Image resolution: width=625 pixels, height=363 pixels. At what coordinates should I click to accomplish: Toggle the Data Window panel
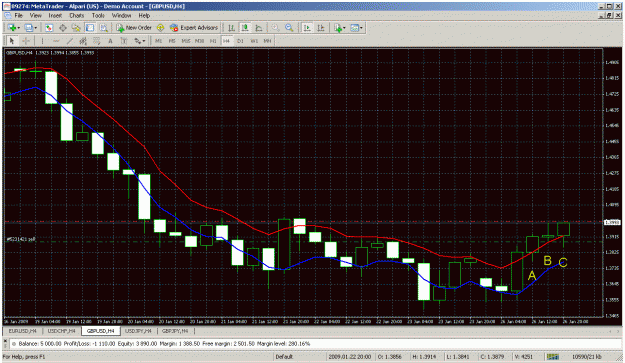click(x=63, y=27)
